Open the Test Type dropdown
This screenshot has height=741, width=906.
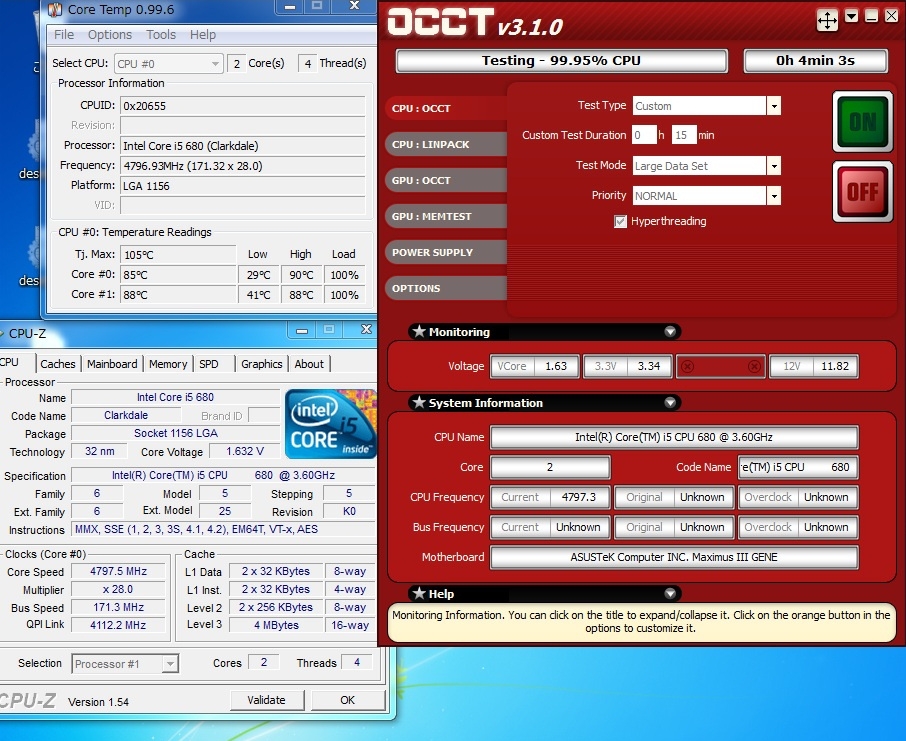(x=774, y=106)
